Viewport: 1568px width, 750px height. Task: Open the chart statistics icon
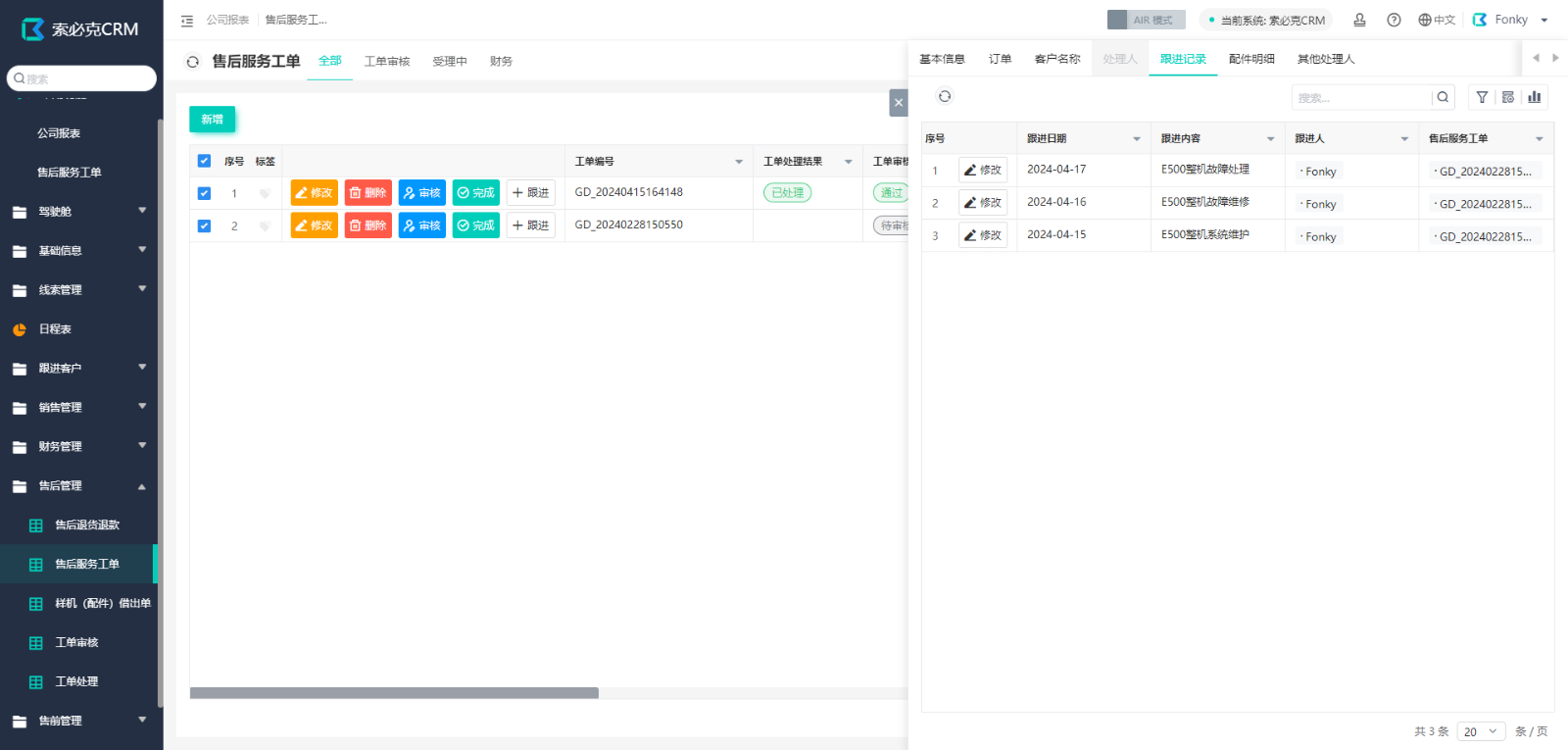(1535, 97)
